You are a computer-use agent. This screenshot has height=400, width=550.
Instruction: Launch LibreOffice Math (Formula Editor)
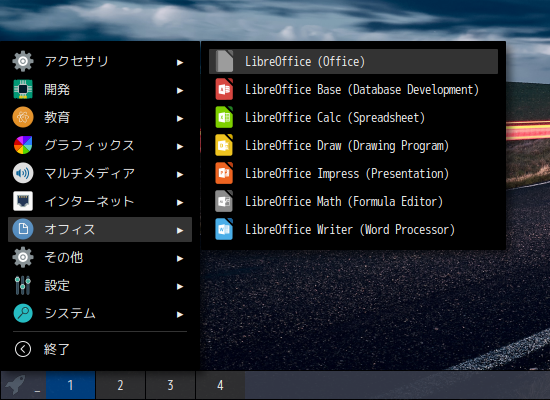point(353,201)
